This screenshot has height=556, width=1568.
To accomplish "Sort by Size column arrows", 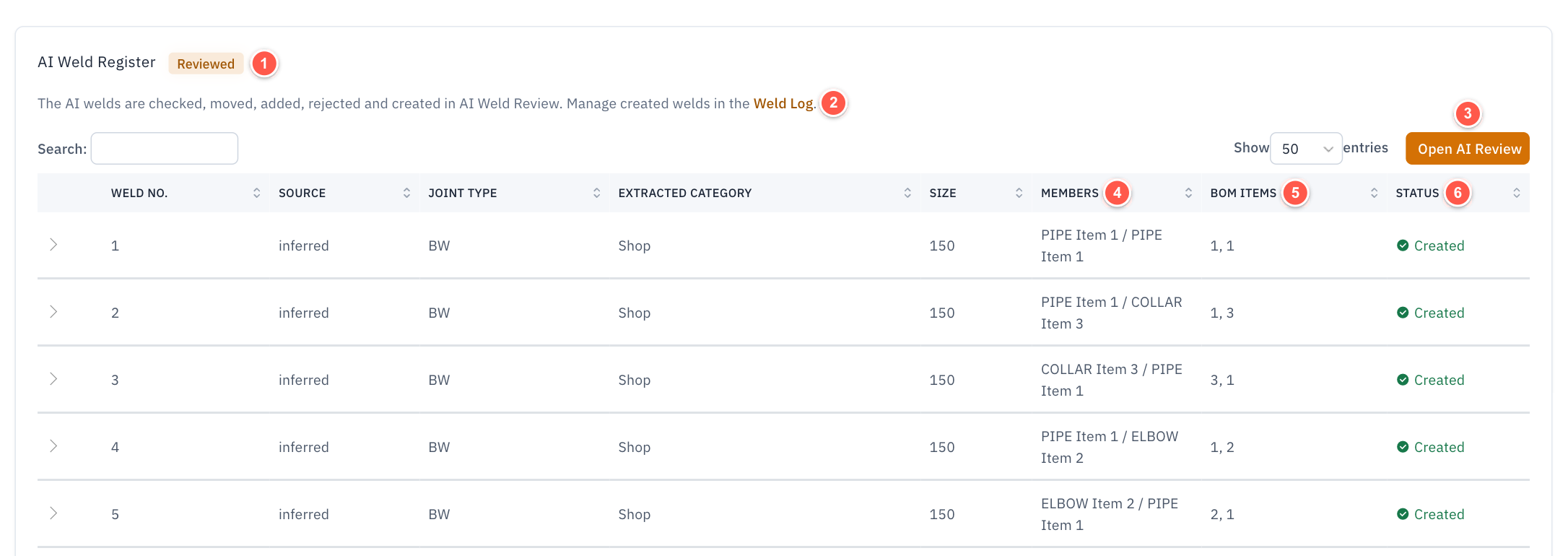I will click(x=1019, y=193).
